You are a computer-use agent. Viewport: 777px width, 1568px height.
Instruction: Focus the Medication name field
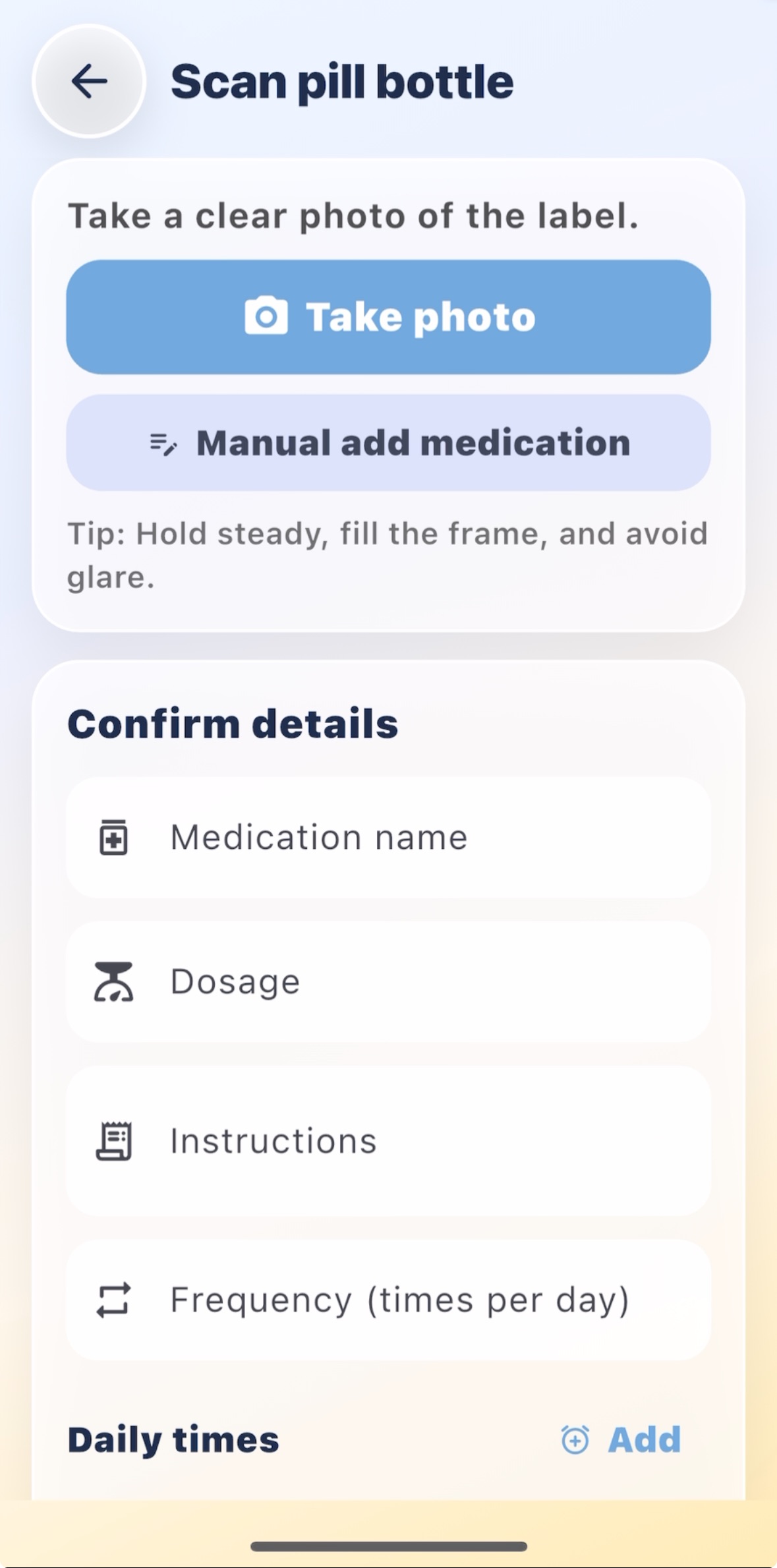[x=388, y=838]
